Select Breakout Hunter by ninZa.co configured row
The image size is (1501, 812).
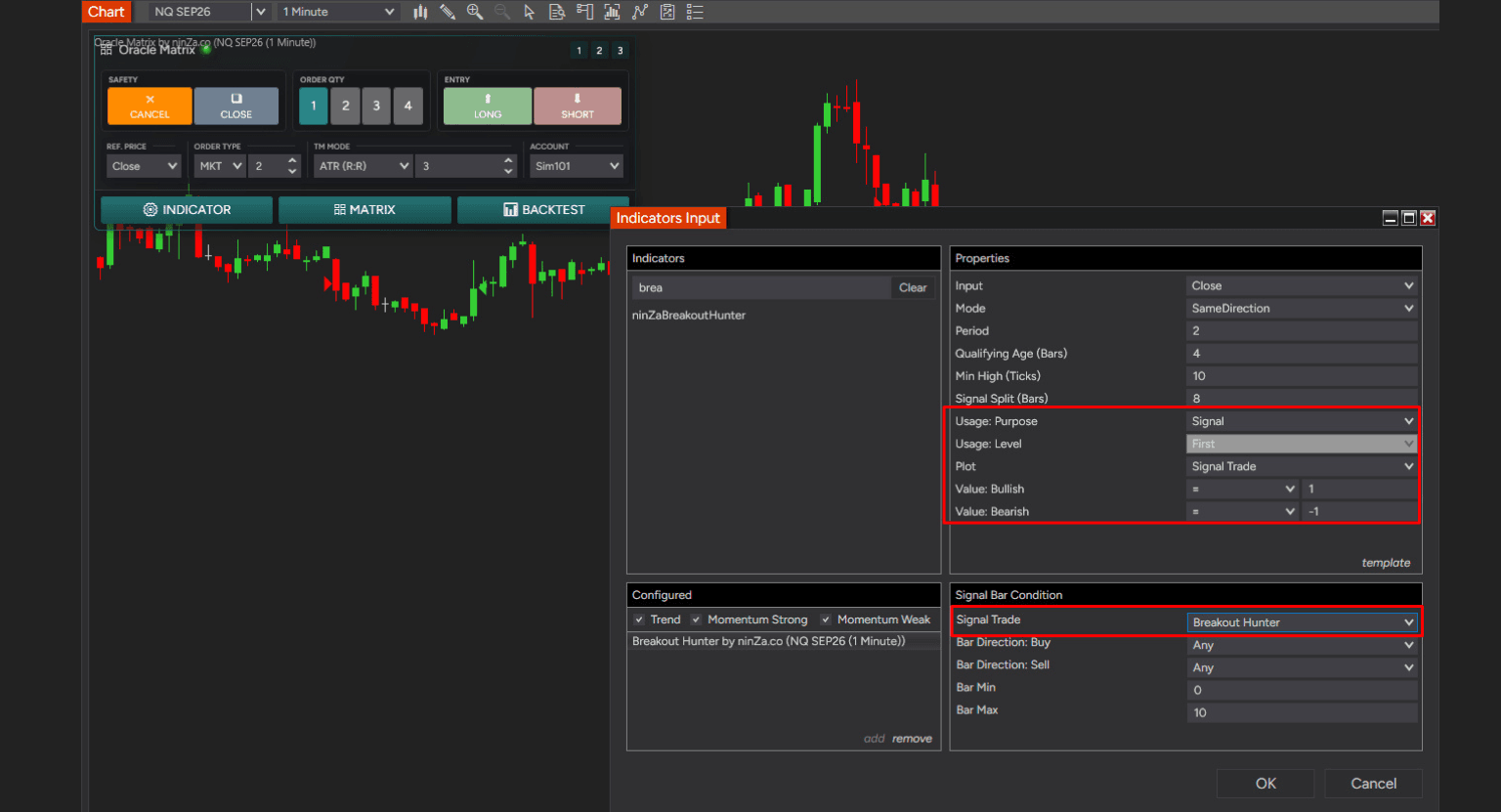point(784,641)
